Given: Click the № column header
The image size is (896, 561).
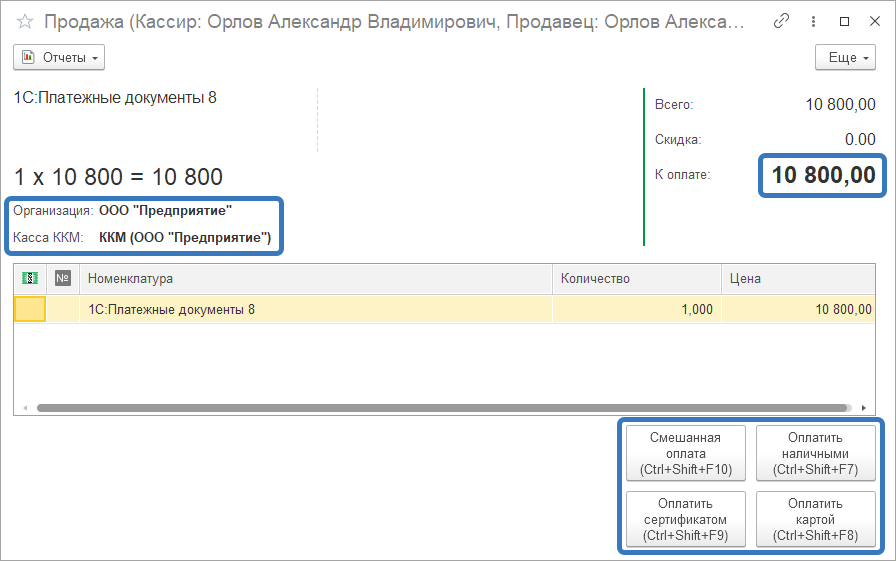Looking at the screenshot, I should pyautogui.click(x=63, y=278).
